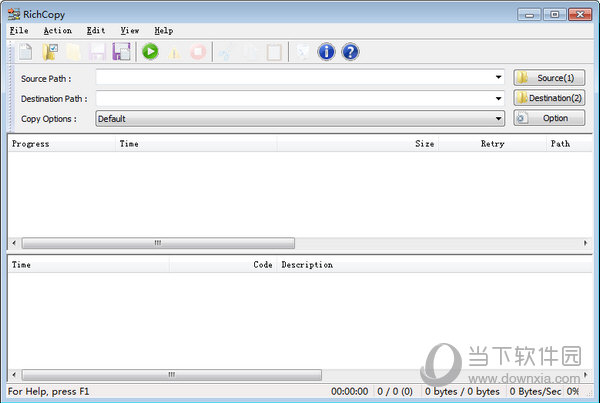Open the blue question mark help icon
Viewport: 600px width, 403px height.
(350, 52)
